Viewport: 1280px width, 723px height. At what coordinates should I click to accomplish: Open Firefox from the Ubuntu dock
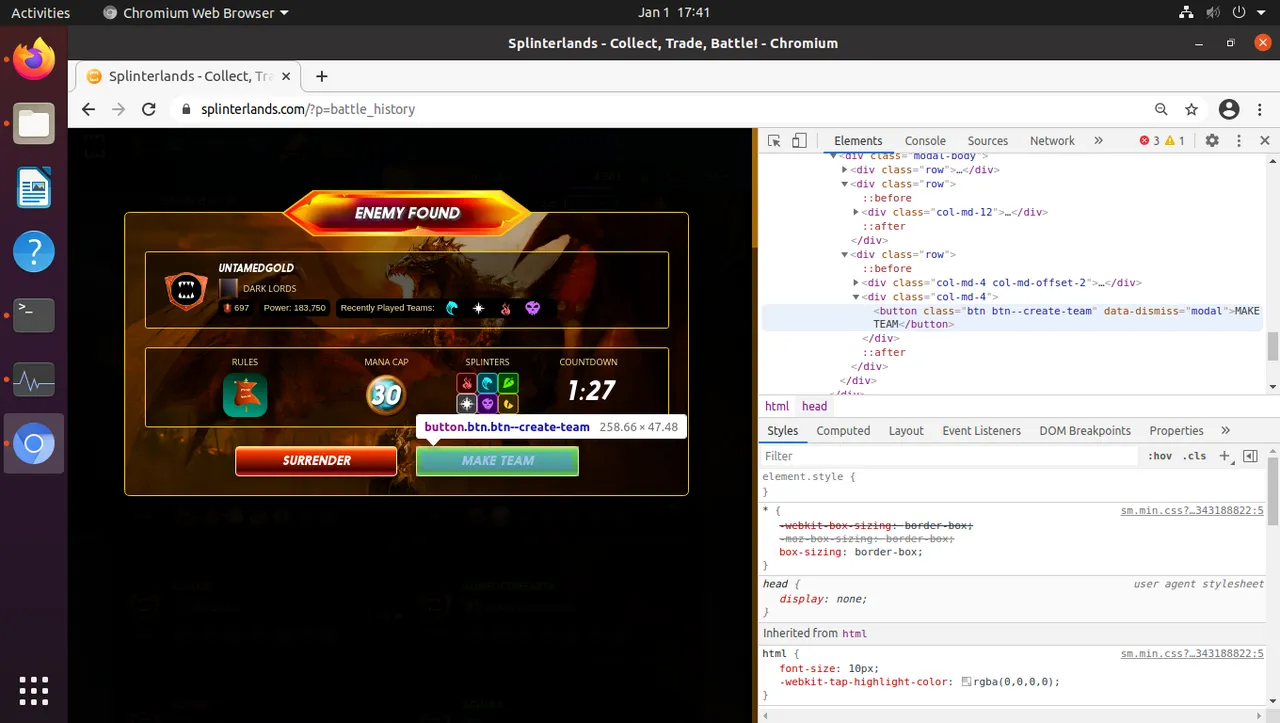pyautogui.click(x=33, y=59)
